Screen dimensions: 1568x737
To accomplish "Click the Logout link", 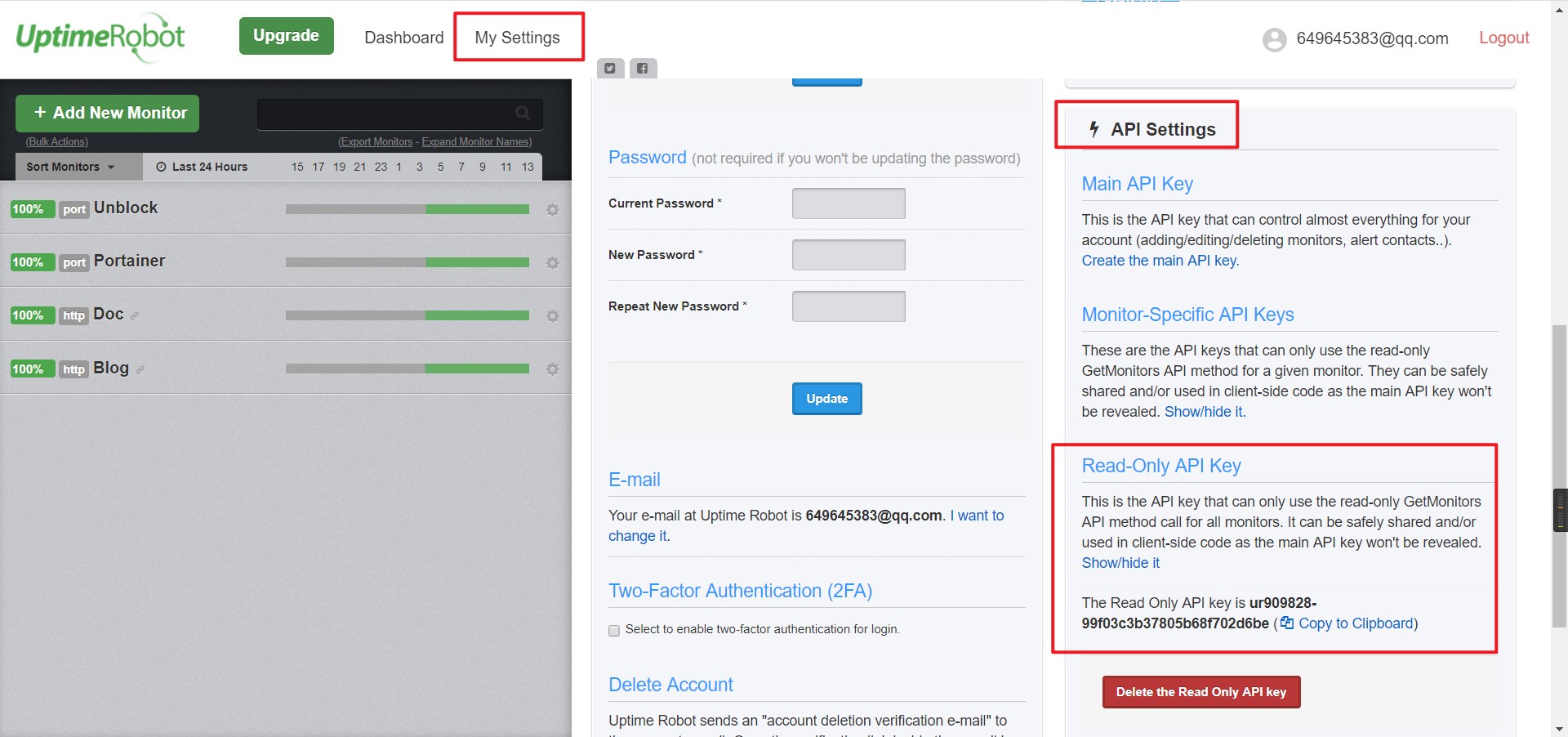I will [x=1504, y=38].
